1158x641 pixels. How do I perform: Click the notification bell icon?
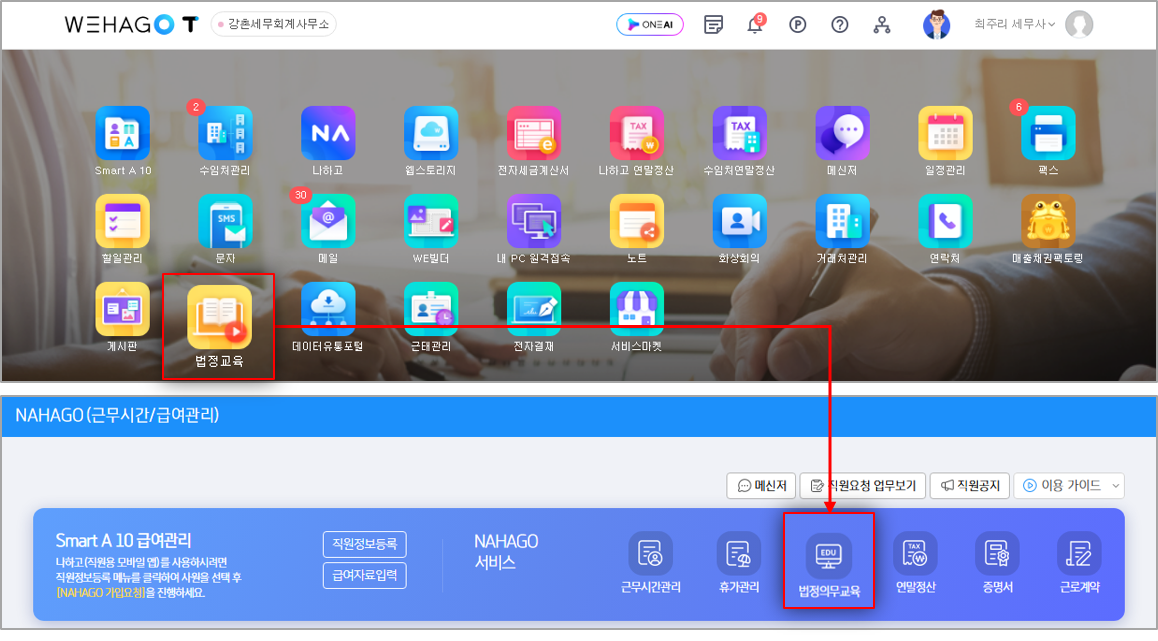point(755,25)
